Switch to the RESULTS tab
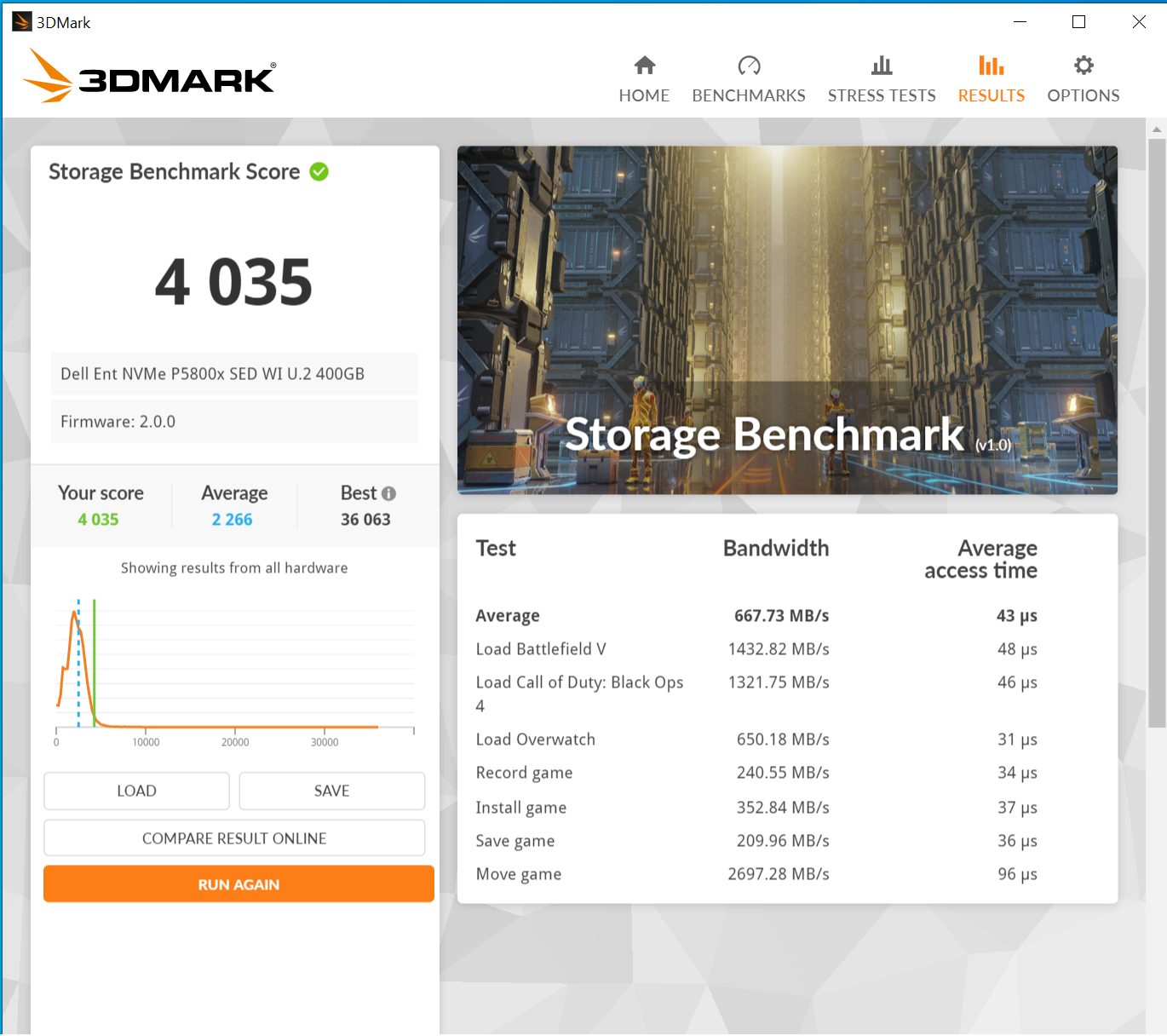The image size is (1167, 1036). tap(991, 95)
